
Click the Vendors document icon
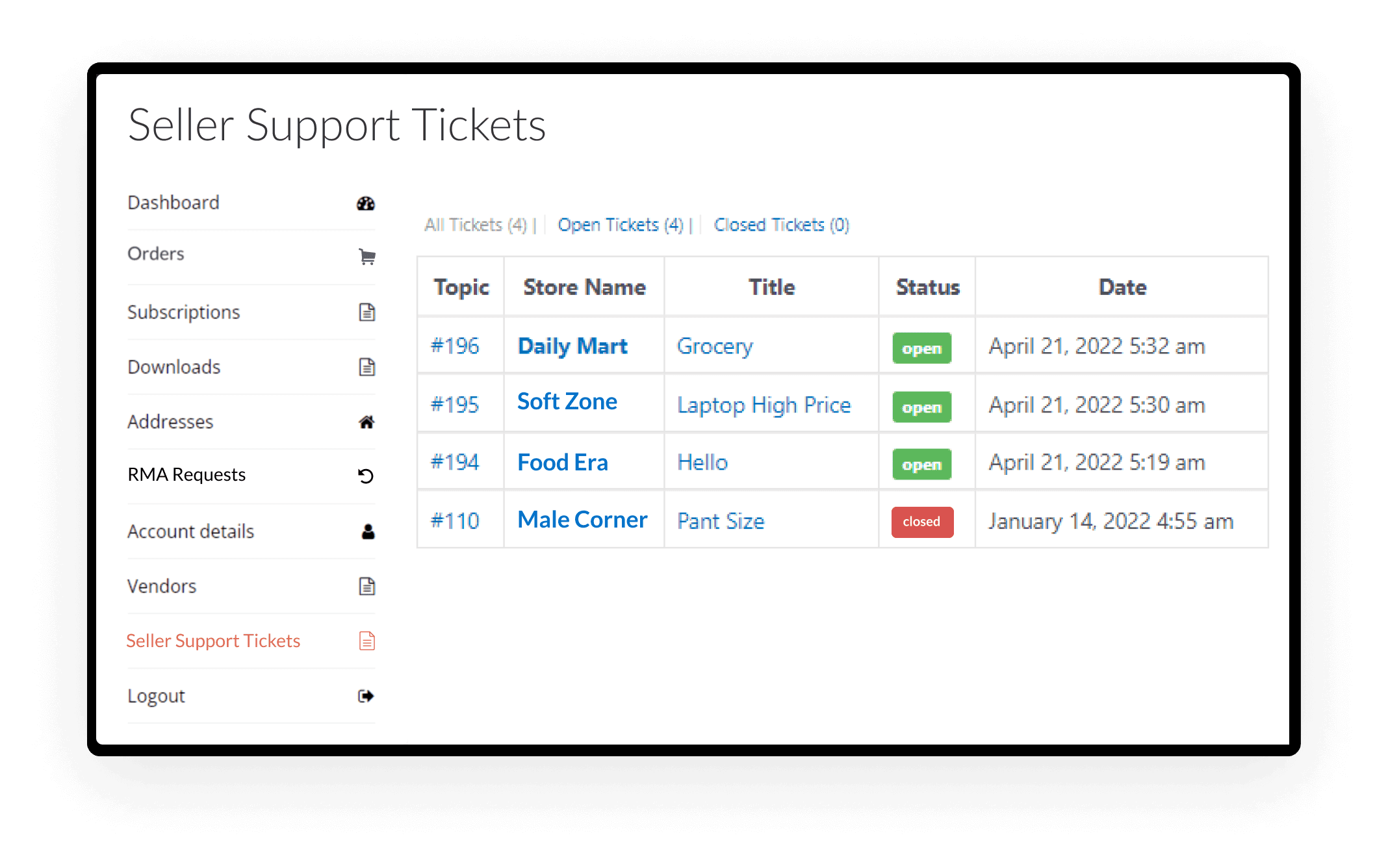coord(367,587)
